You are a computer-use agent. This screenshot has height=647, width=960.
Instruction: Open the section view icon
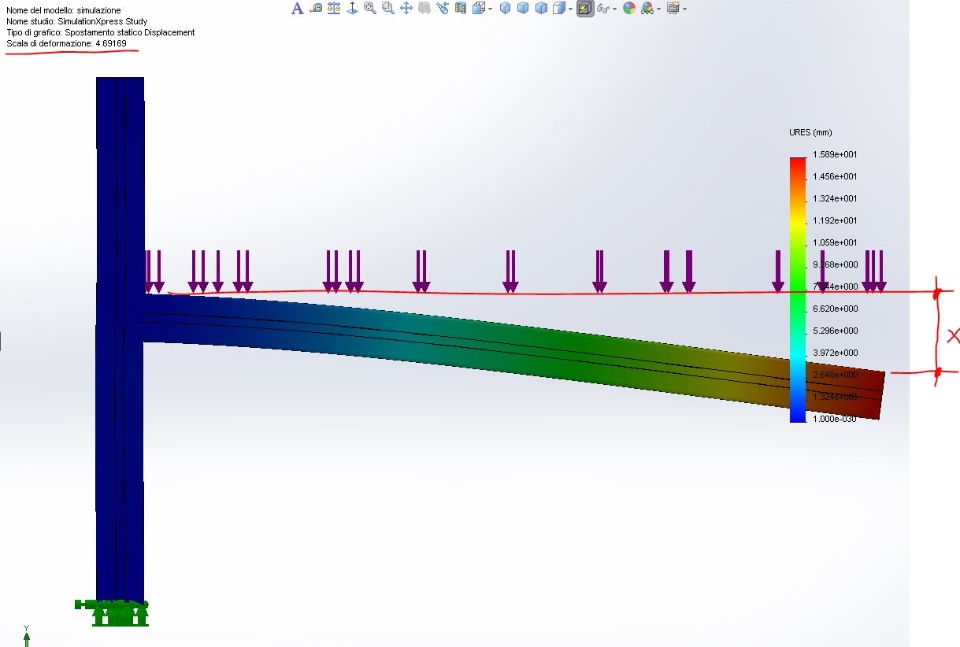[460, 8]
